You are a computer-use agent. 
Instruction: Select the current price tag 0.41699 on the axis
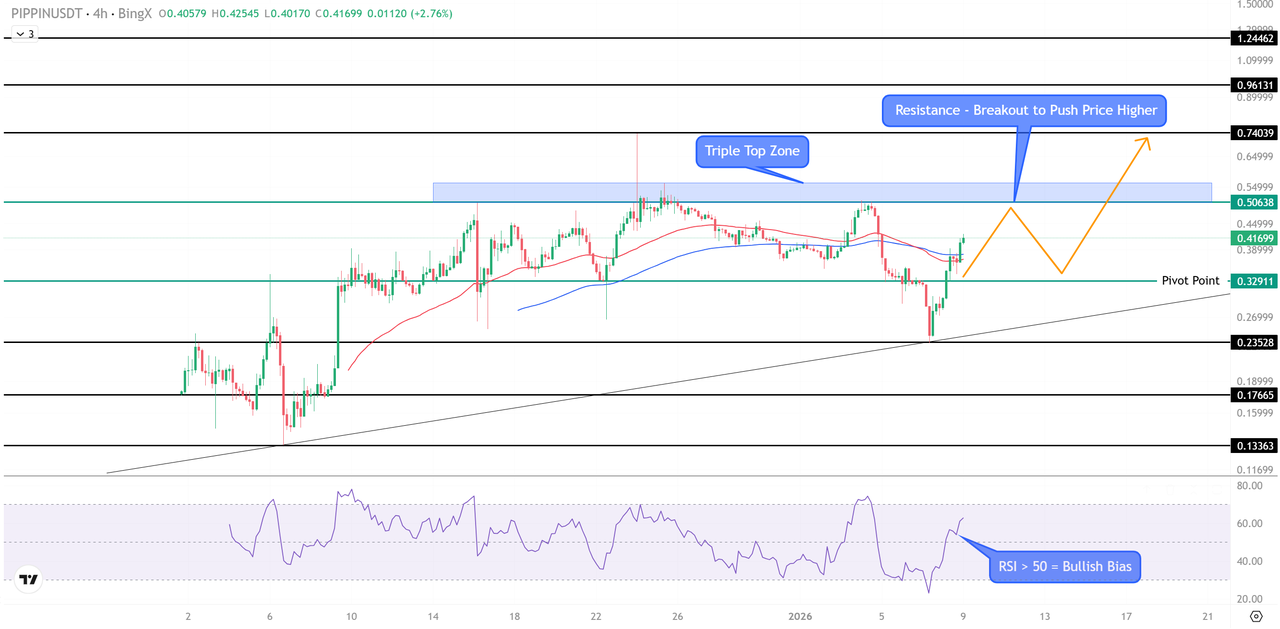coord(1253,238)
